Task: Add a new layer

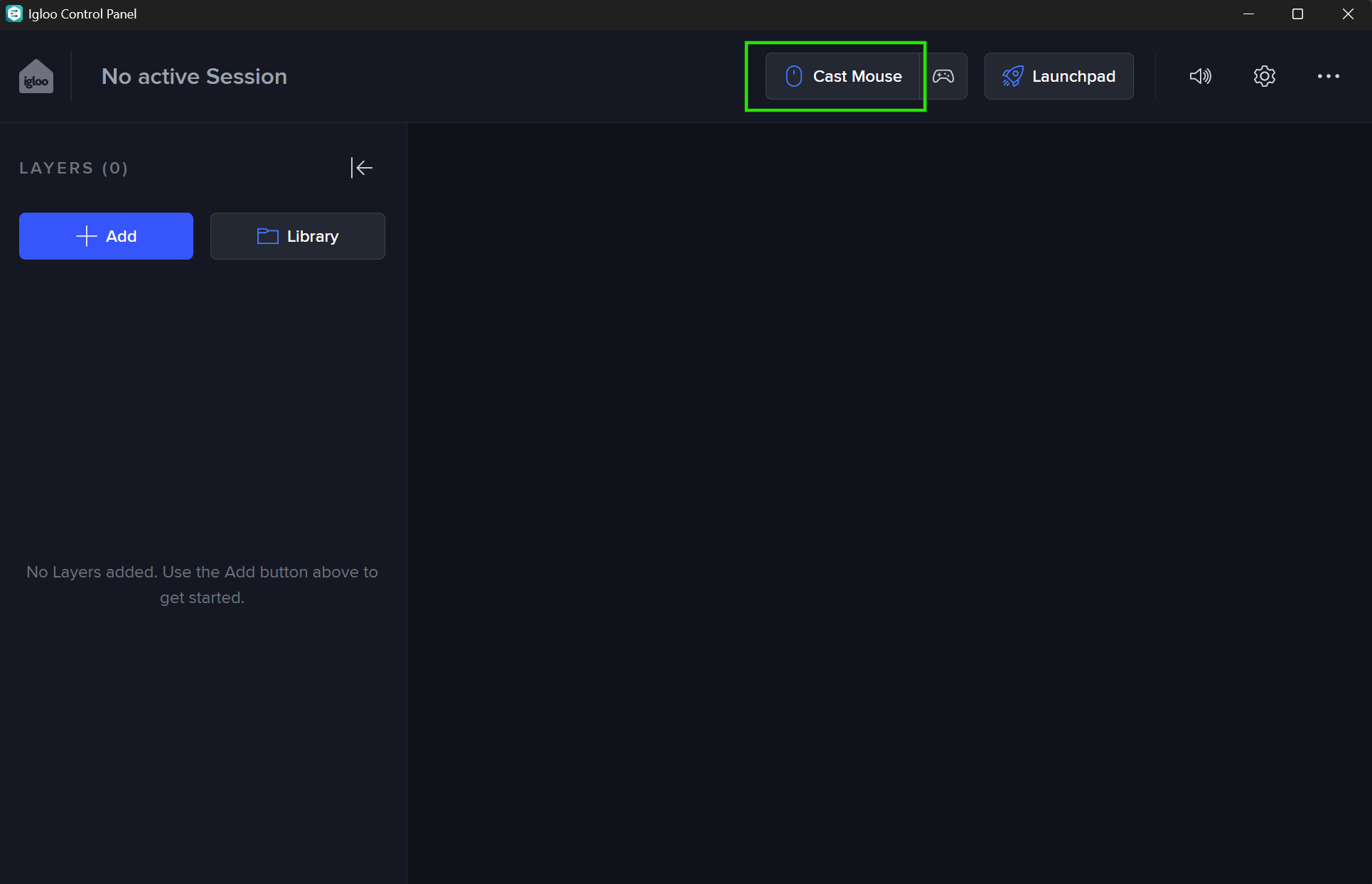Action: (106, 236)
